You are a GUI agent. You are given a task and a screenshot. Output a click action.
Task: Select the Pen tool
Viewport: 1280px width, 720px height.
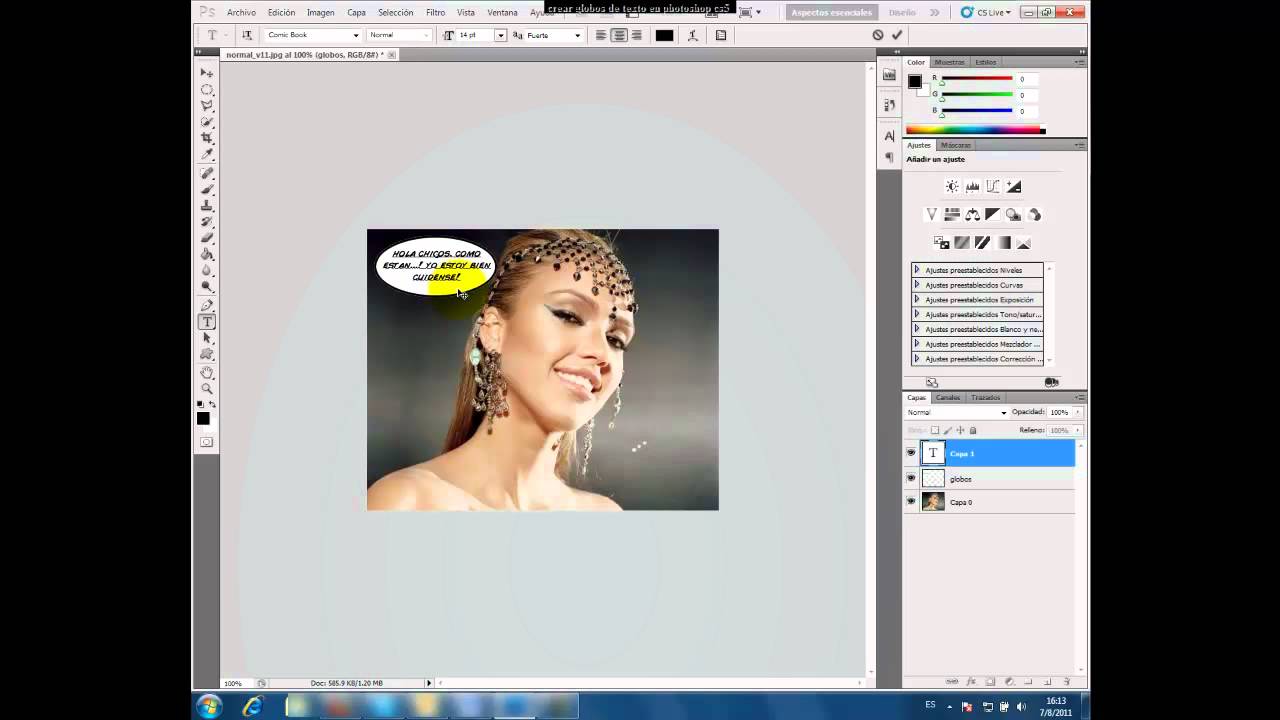207,305
